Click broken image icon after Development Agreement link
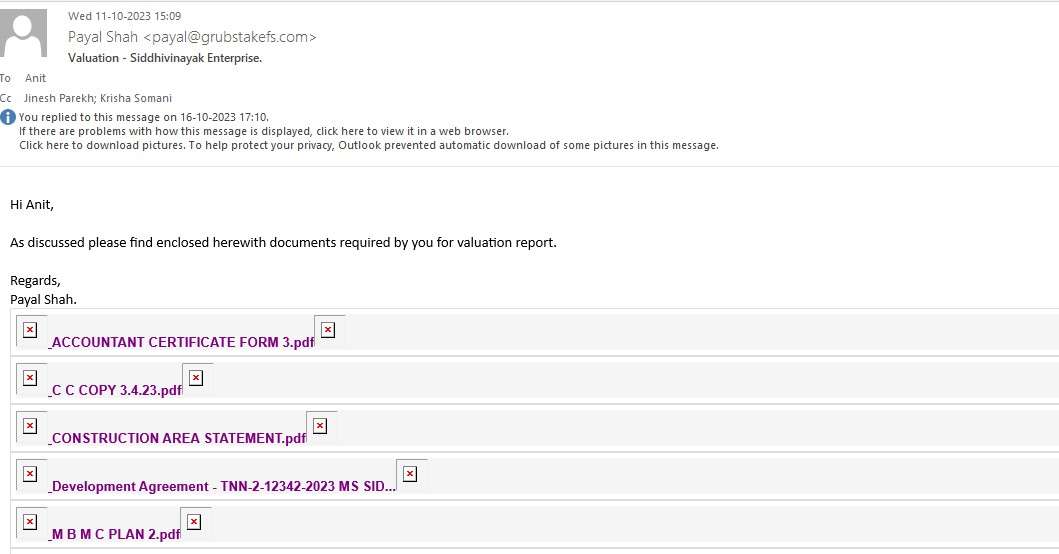Screen dimensions: 1059x554 410,474
